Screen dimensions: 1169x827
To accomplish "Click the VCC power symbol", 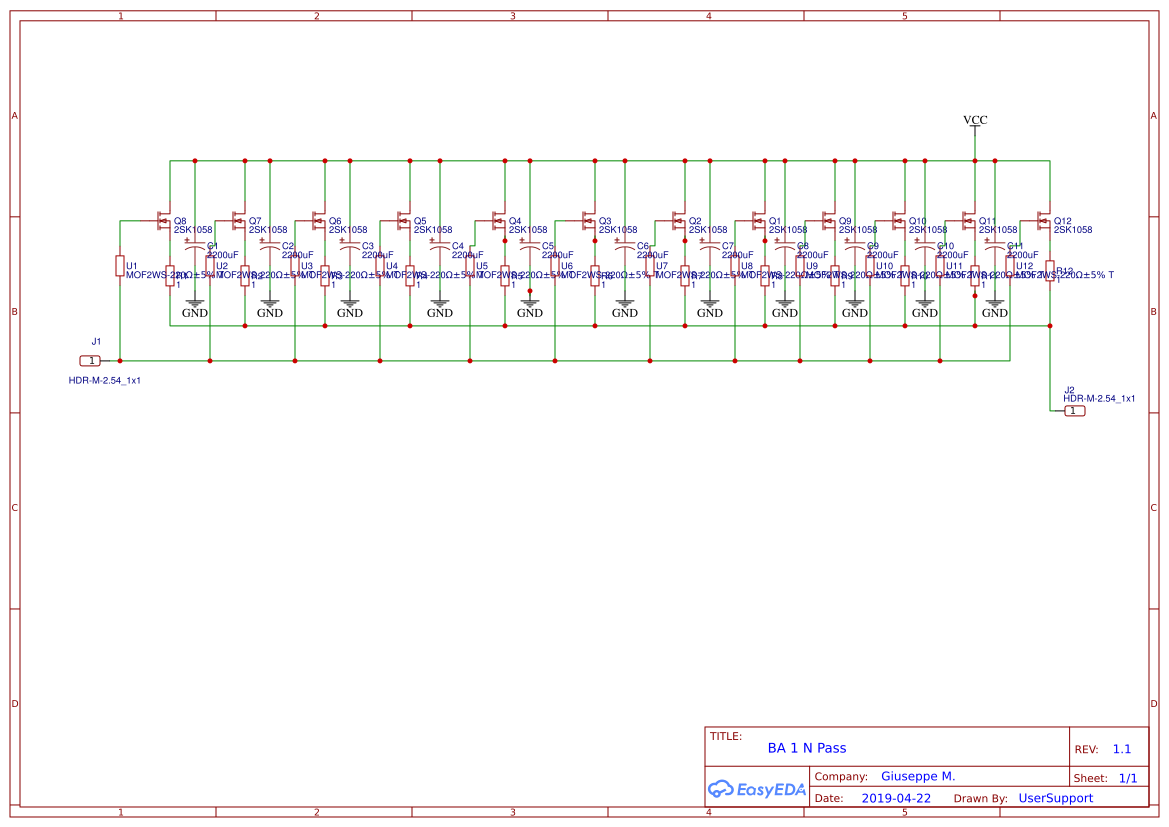I will [x=975, y=121].
